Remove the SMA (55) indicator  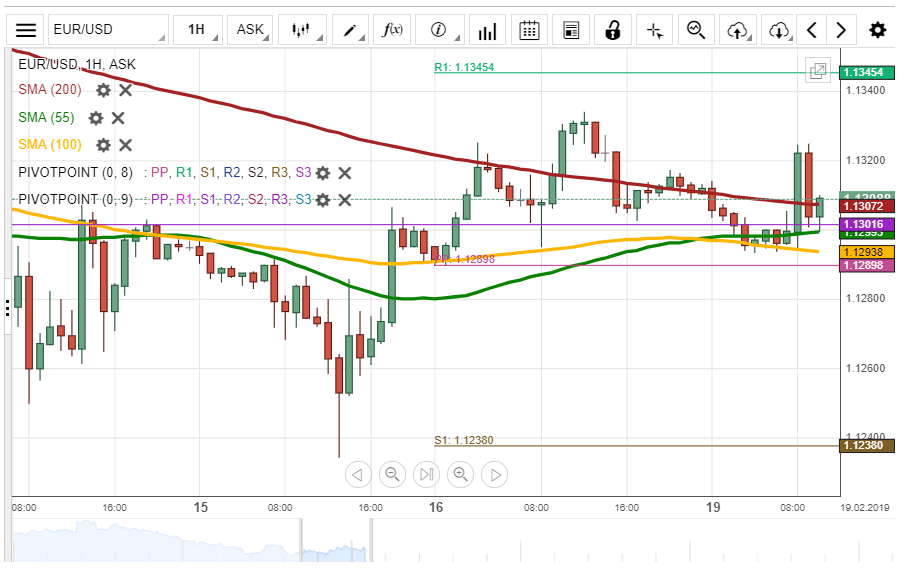[x=118, y=118]
